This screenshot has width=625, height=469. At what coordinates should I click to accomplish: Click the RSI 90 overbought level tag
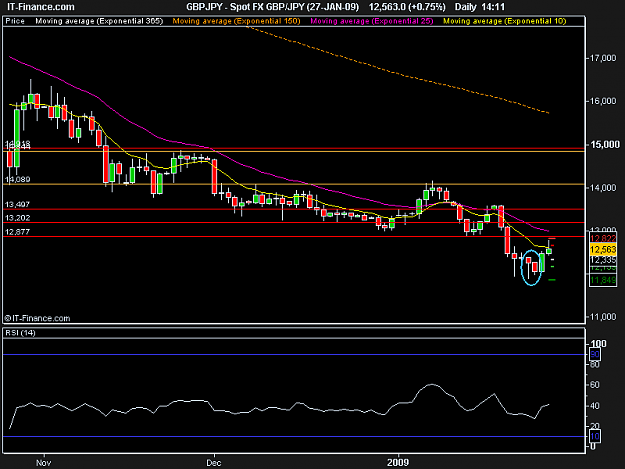(x=595, y=354)
